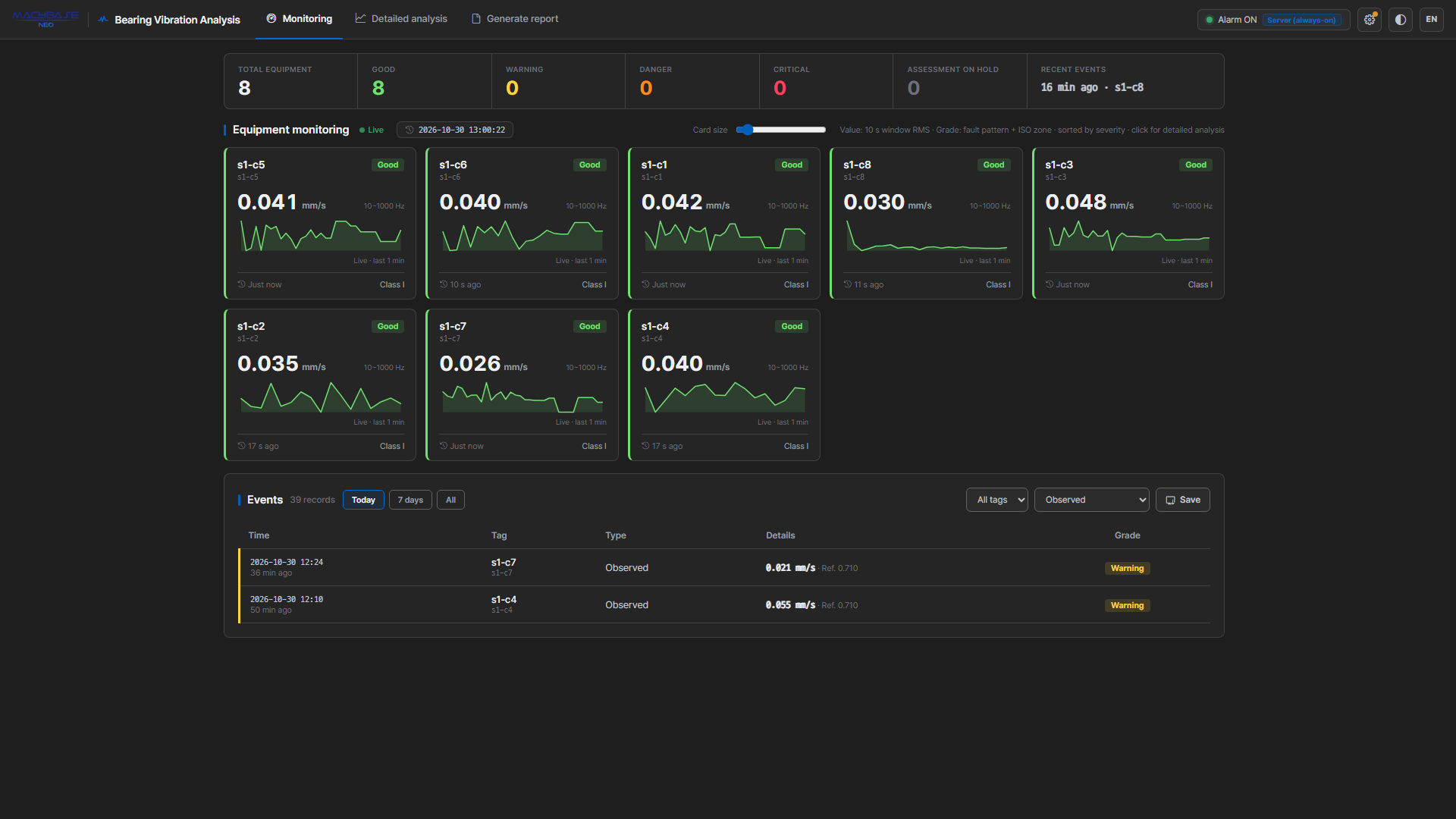
Task: Click the Machbase Neo logo
Action: tap(45, 19)
